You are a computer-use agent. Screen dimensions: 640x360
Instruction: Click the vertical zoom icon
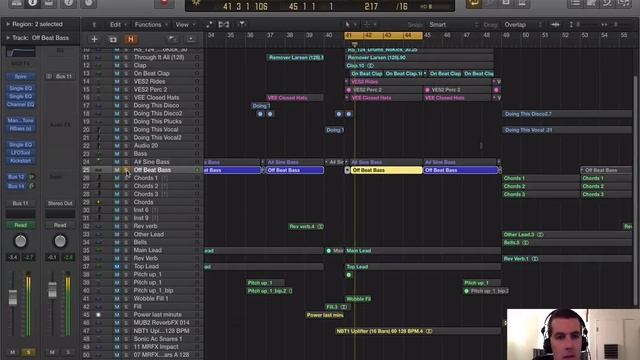[x=571, y=24]
